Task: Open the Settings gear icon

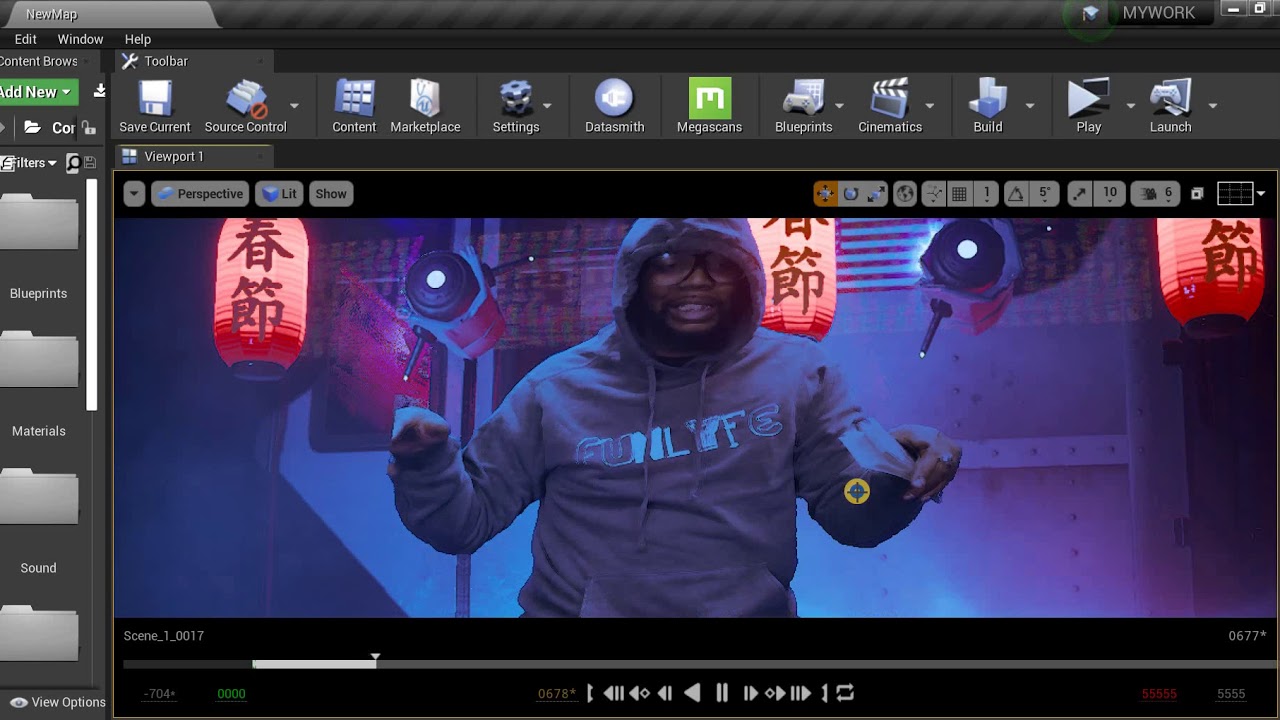Action: coord(515,98)
